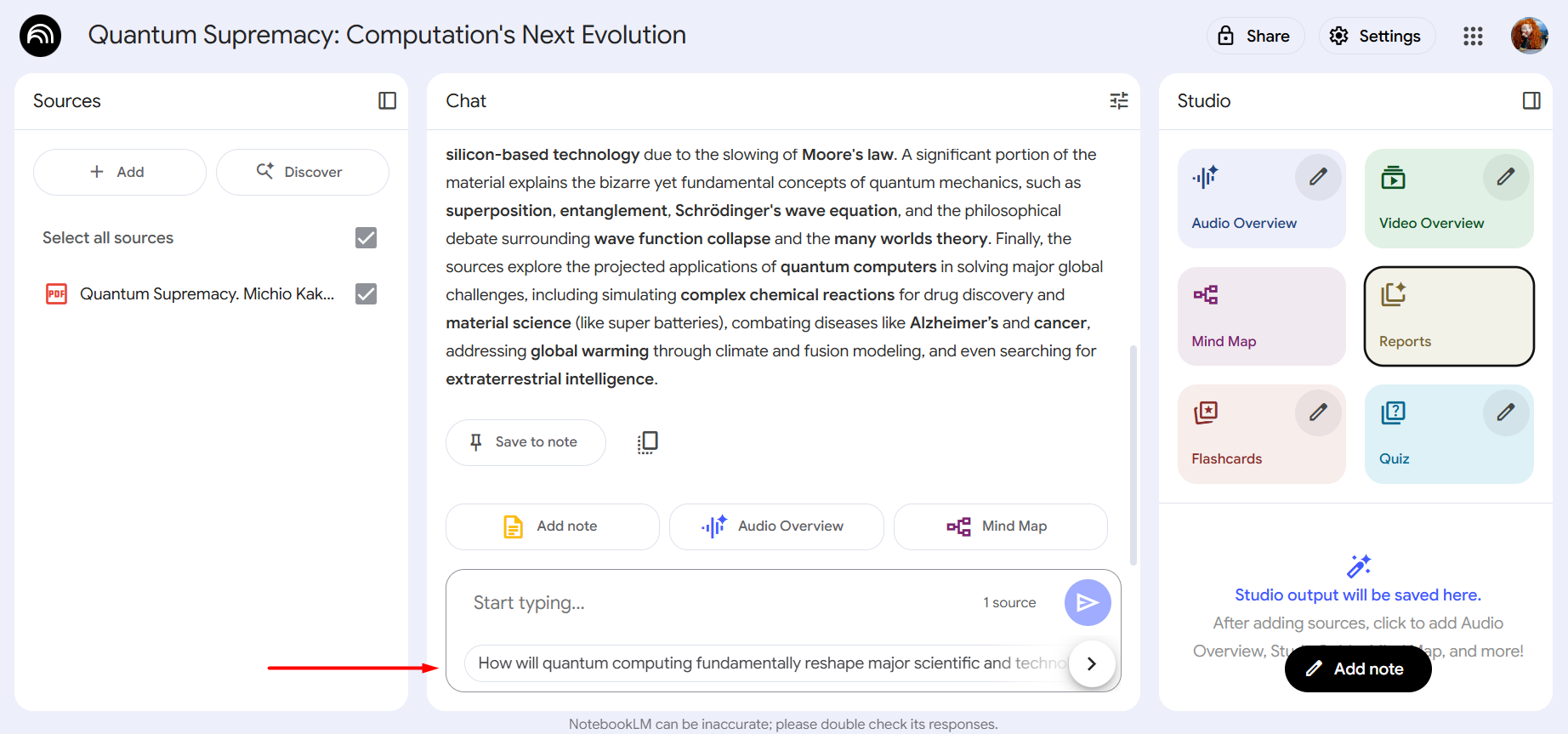The image size is (1568, 734).
Task: Edit Audio Overview customization pencil
Action: [1318, 177]
